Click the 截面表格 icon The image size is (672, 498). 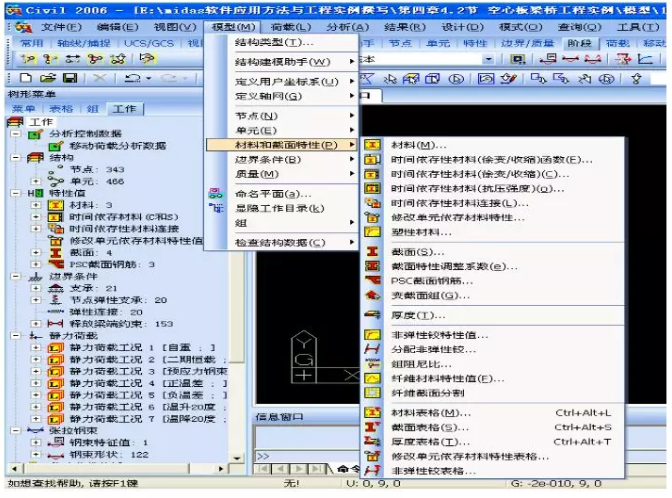[372, 427]
